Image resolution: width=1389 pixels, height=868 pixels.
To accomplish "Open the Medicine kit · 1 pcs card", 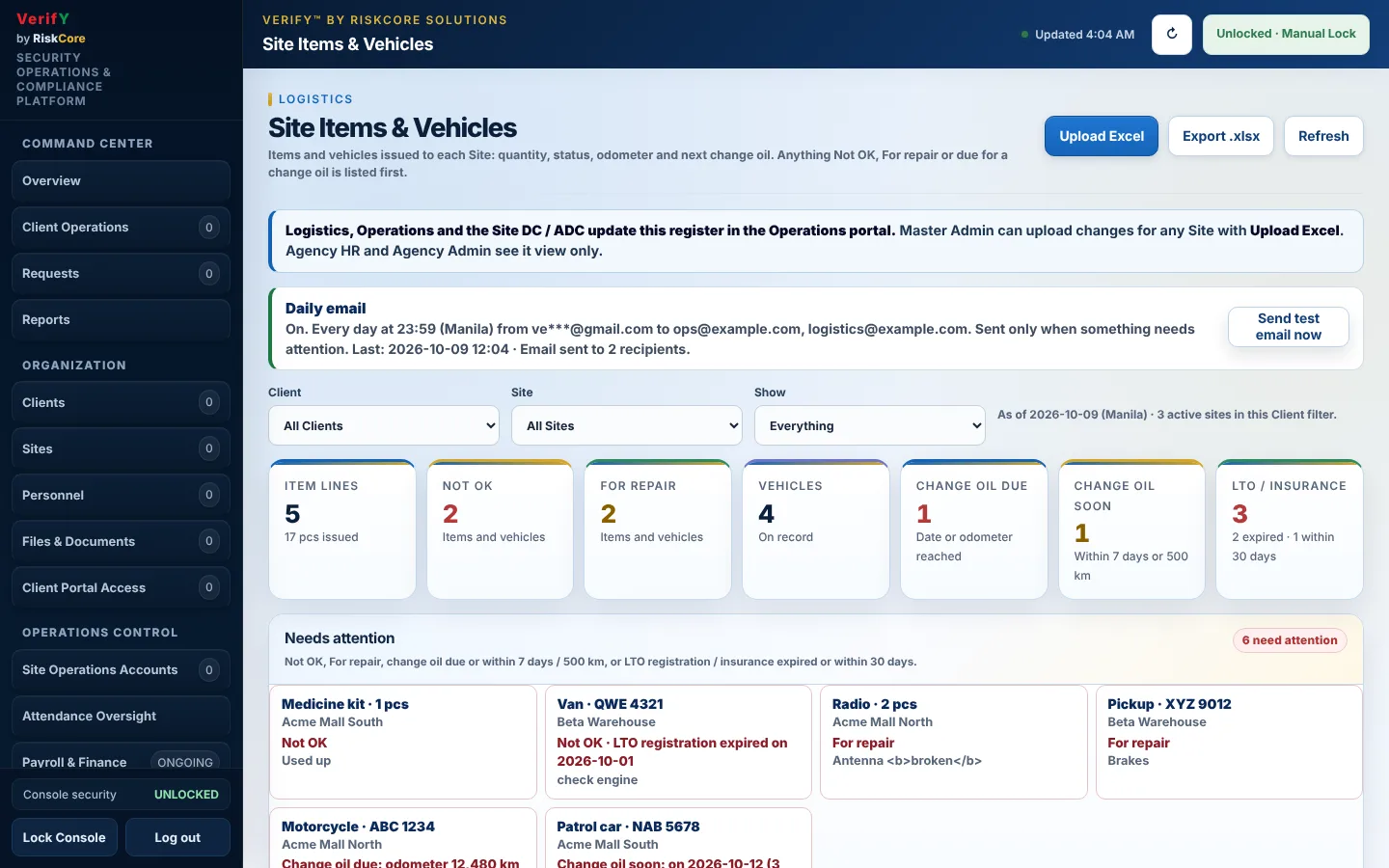I will pyautogui.click(x=403, y=742).
